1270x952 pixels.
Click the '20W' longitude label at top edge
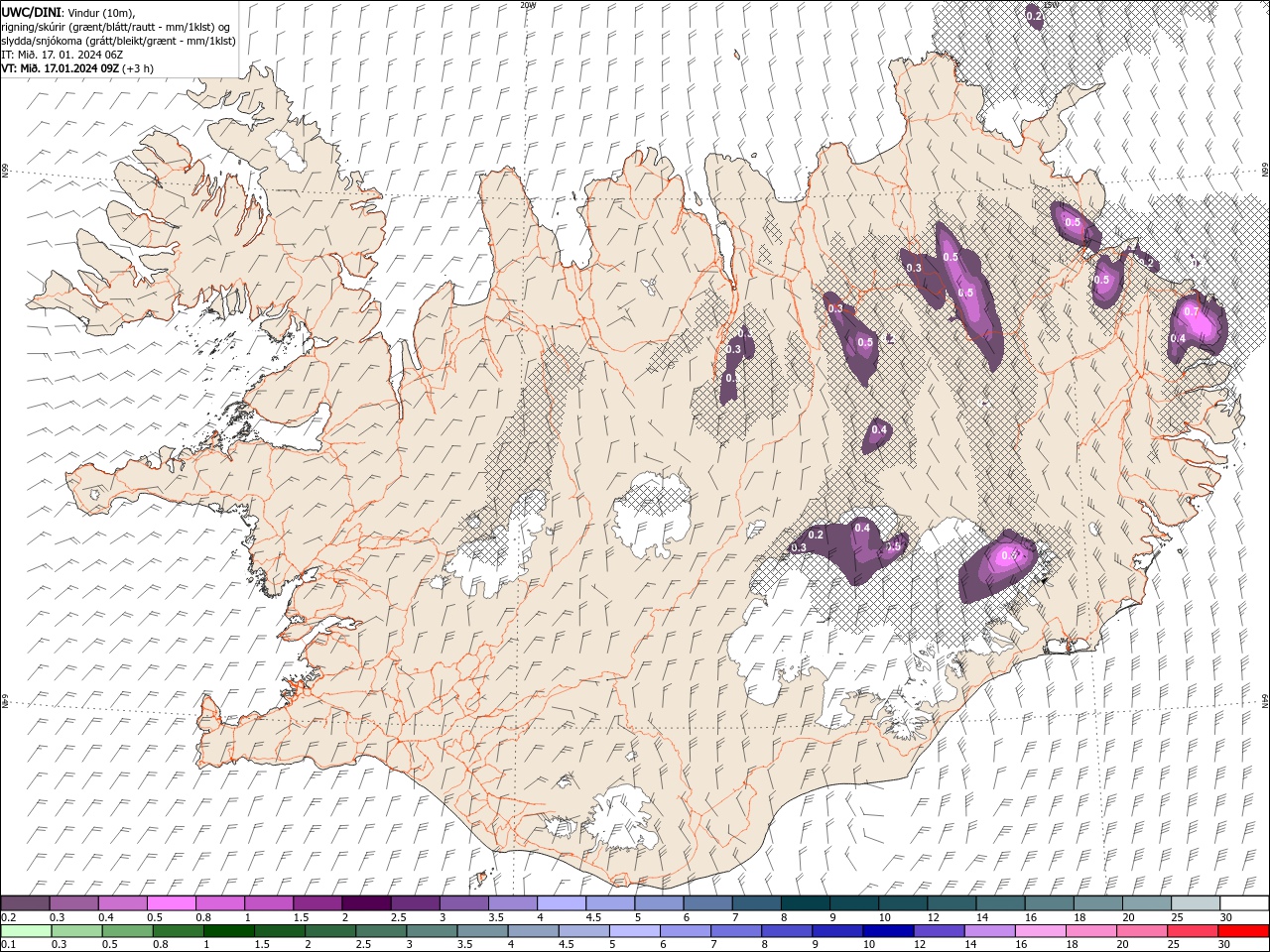click(x=527, y=5)
